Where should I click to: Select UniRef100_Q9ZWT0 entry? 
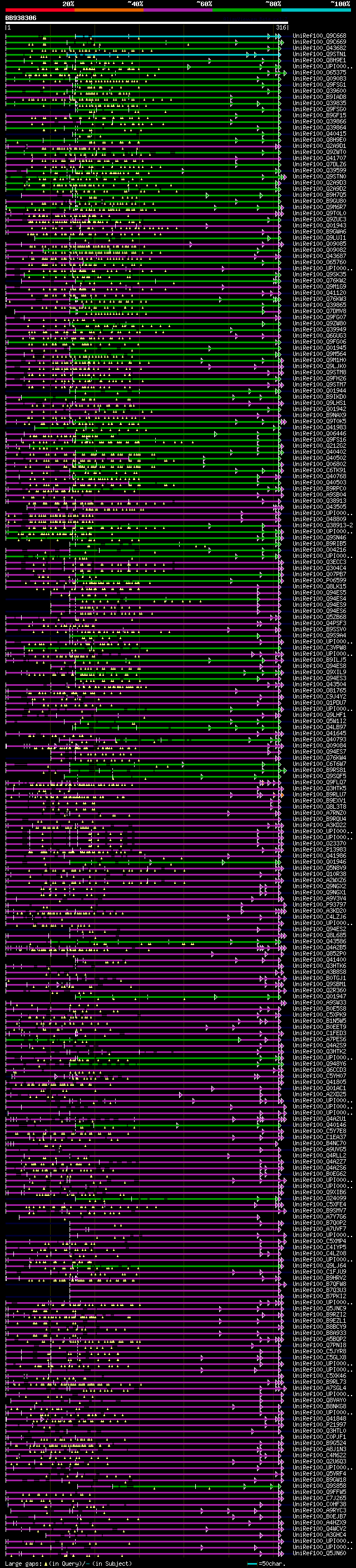[x=319, y=152]
